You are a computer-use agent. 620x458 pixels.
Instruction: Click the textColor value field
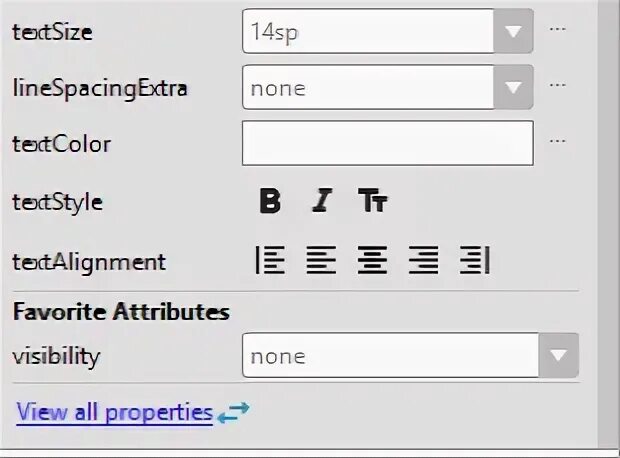(x=387, y=143)
